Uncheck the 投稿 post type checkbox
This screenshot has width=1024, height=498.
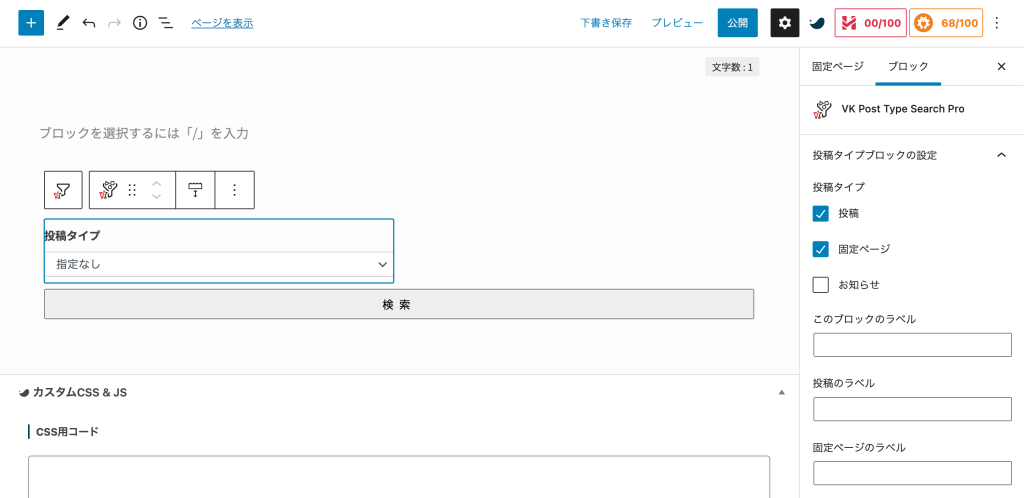tap(821, 213)
